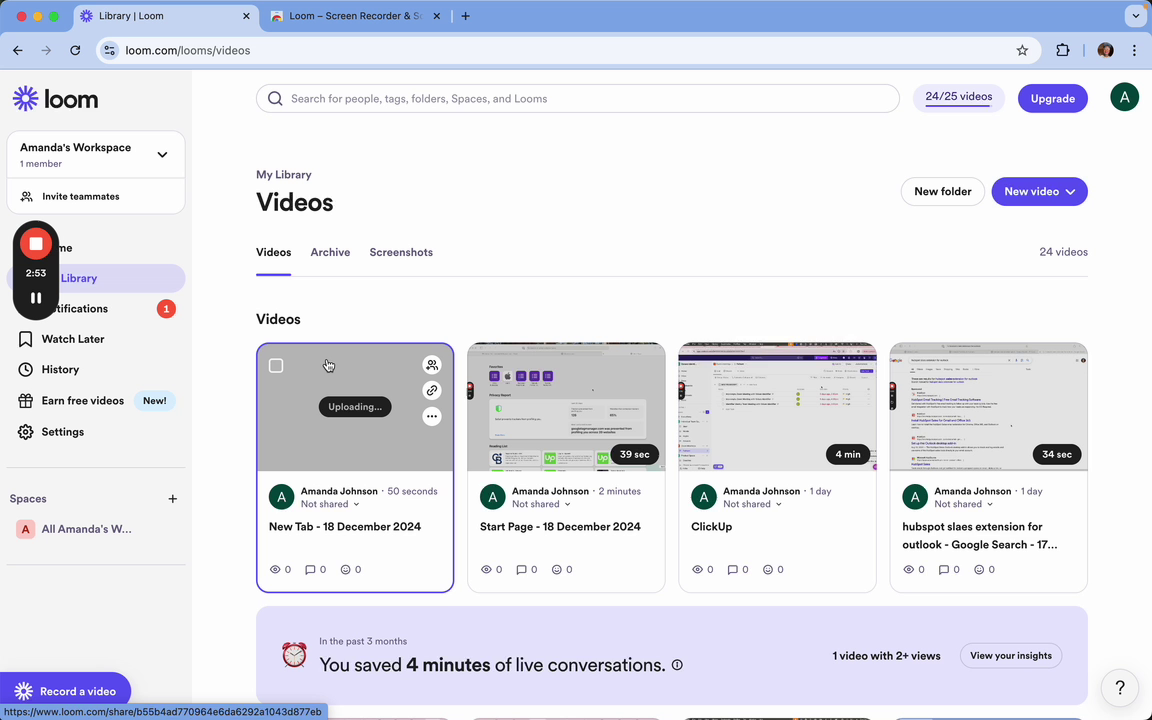This screenshot has height=720, width=1152.
Task: Click the Chrome profile avatar
Action: [1105, 51]
